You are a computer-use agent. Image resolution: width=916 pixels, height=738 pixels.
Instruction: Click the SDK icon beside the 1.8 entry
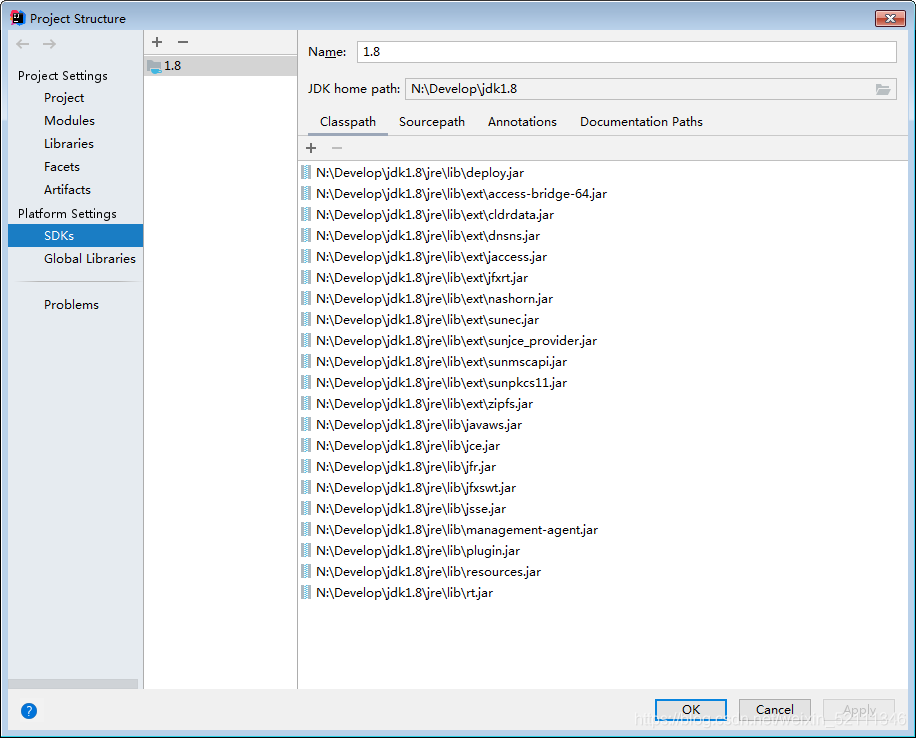156,65
